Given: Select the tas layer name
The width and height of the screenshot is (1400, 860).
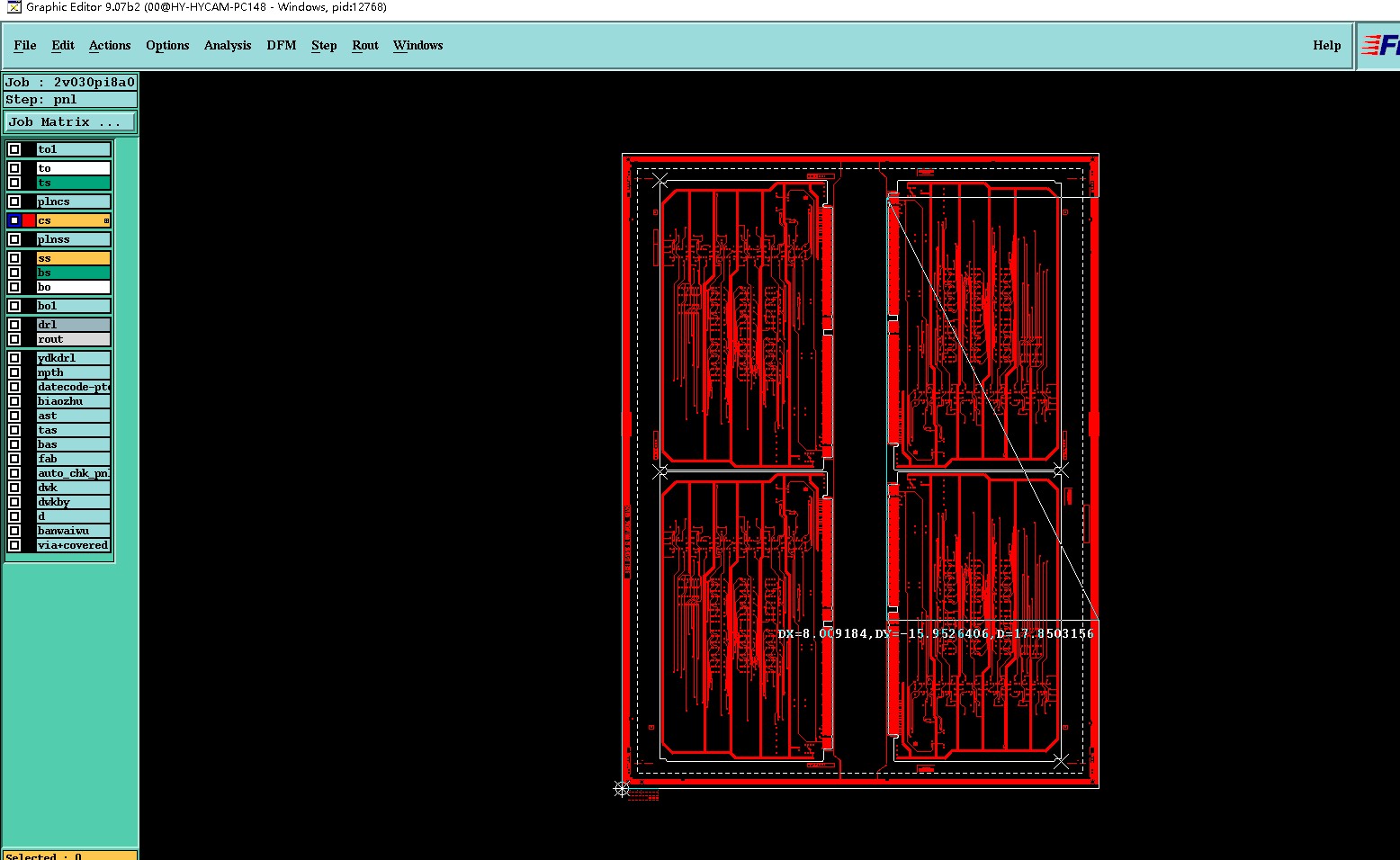Looking at the screenshot, I should tap(73, 430).
